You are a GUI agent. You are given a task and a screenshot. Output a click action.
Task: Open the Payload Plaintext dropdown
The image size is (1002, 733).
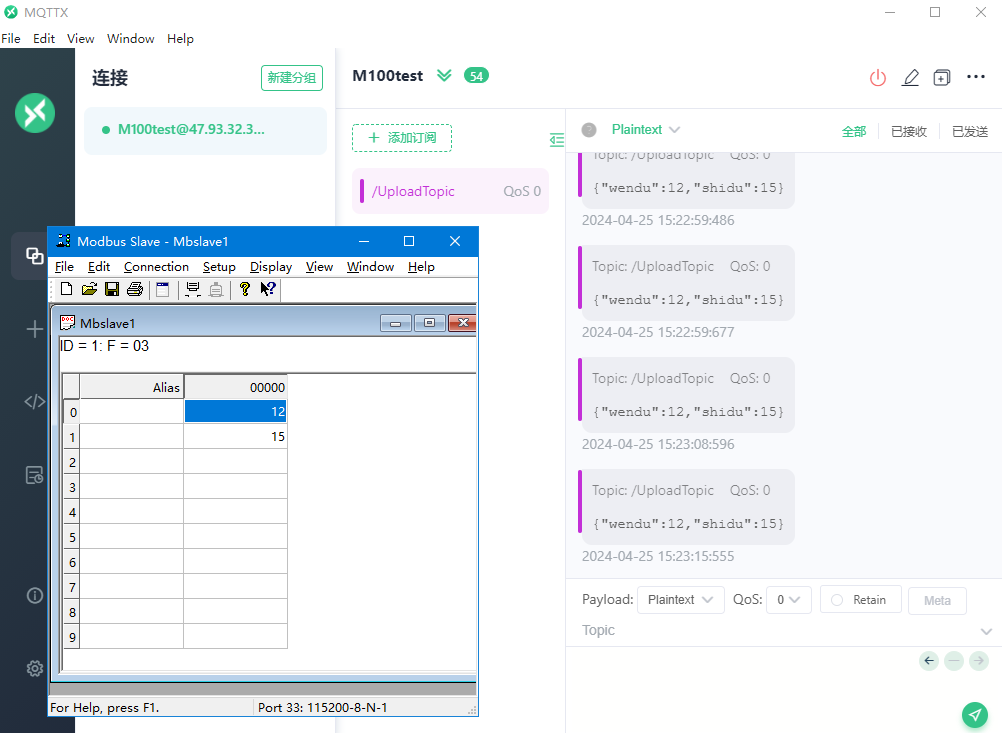pyautogui.click(x=681, y=600)
